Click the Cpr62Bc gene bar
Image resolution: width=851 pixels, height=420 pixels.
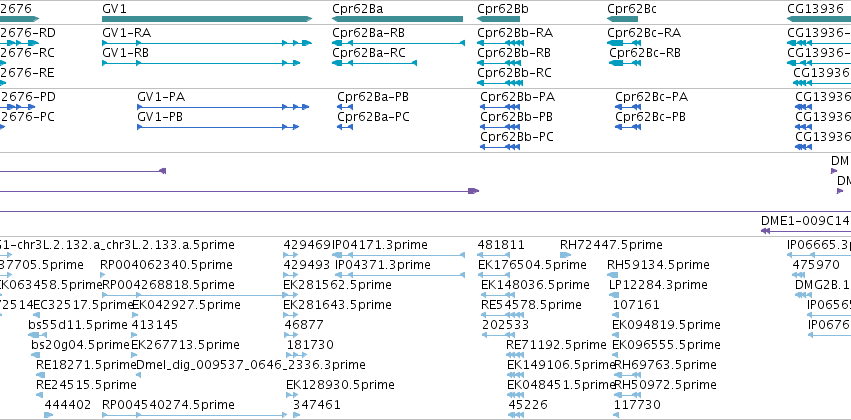click(x=622, y=19)
